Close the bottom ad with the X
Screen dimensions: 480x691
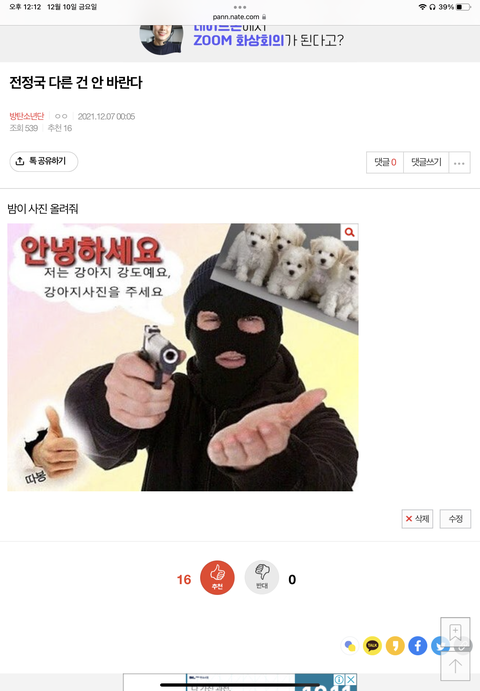(x=351, y=679)
